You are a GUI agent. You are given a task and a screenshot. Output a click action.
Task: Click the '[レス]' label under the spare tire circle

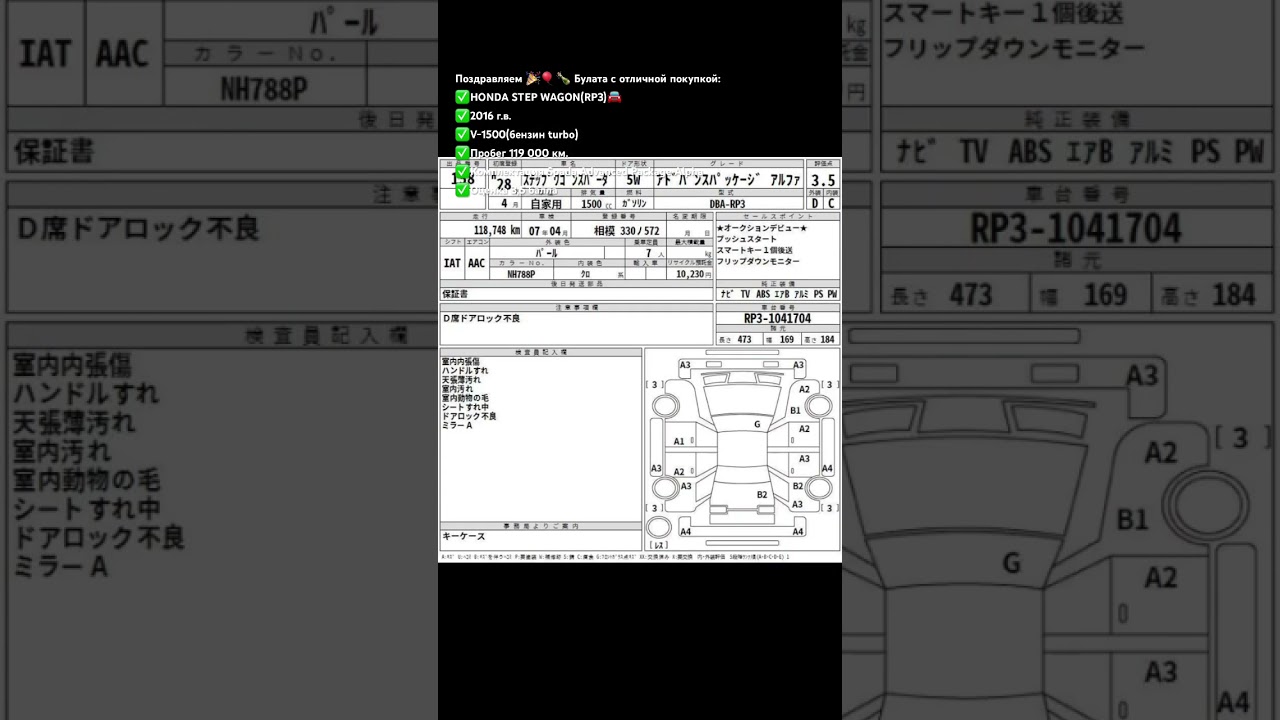[x=659, y=545]
